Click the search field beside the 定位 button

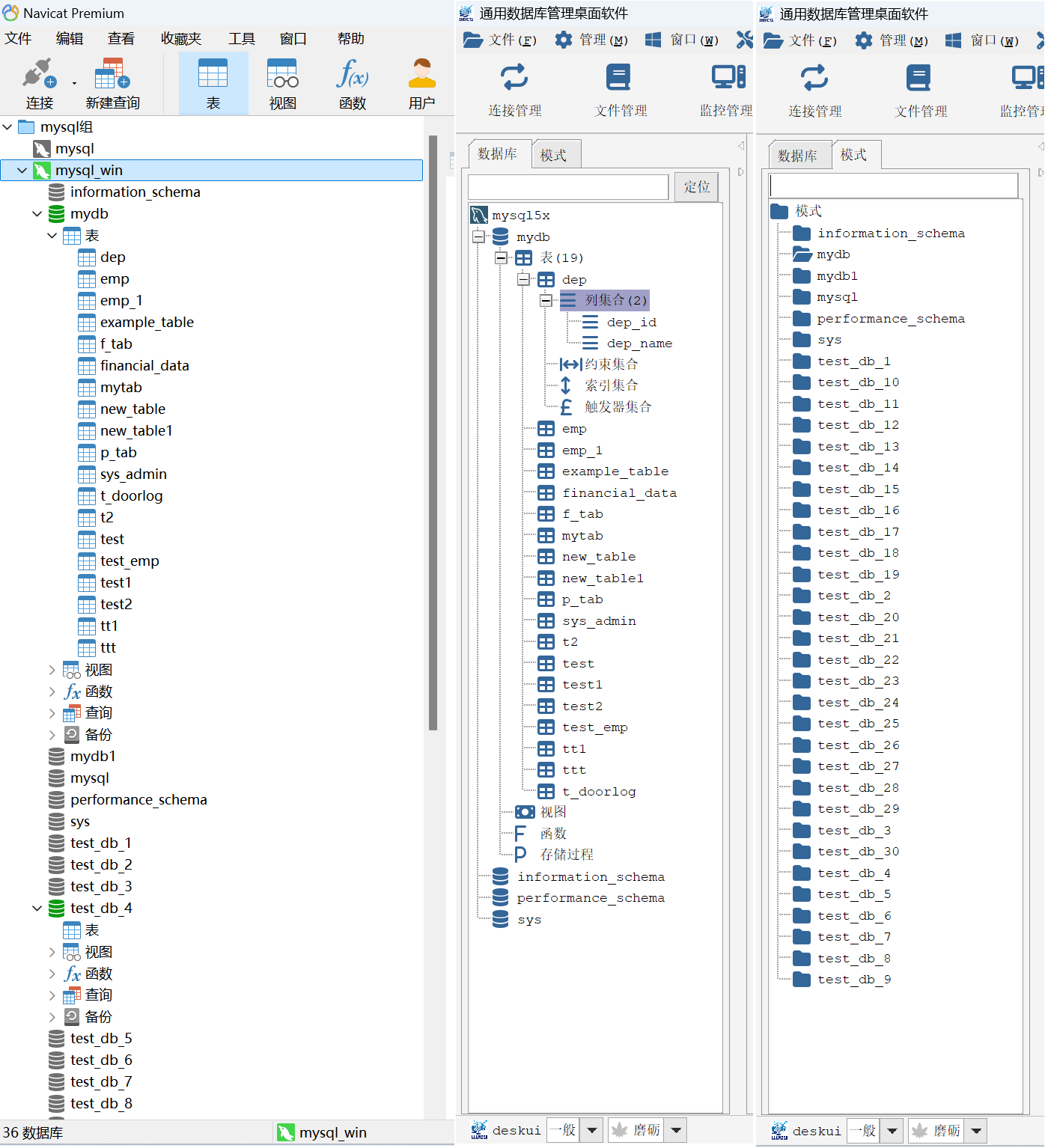[568, 187]
